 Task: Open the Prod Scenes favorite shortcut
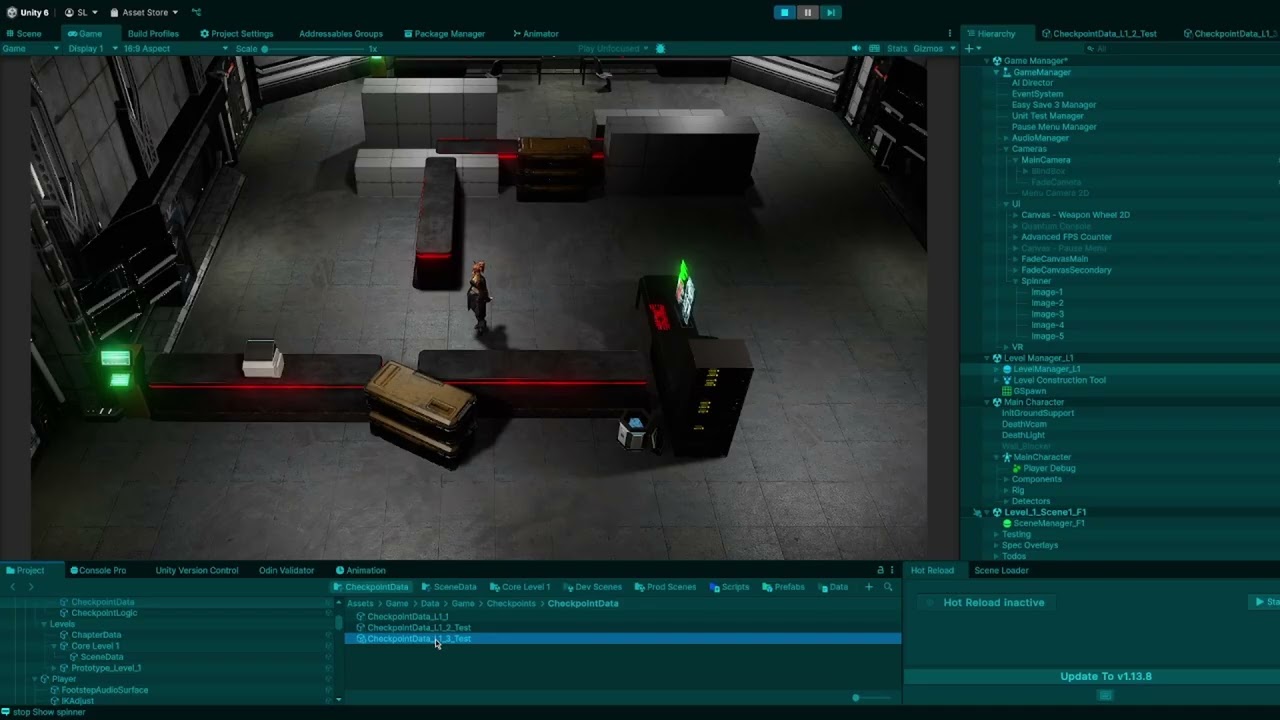click(665, 587)
